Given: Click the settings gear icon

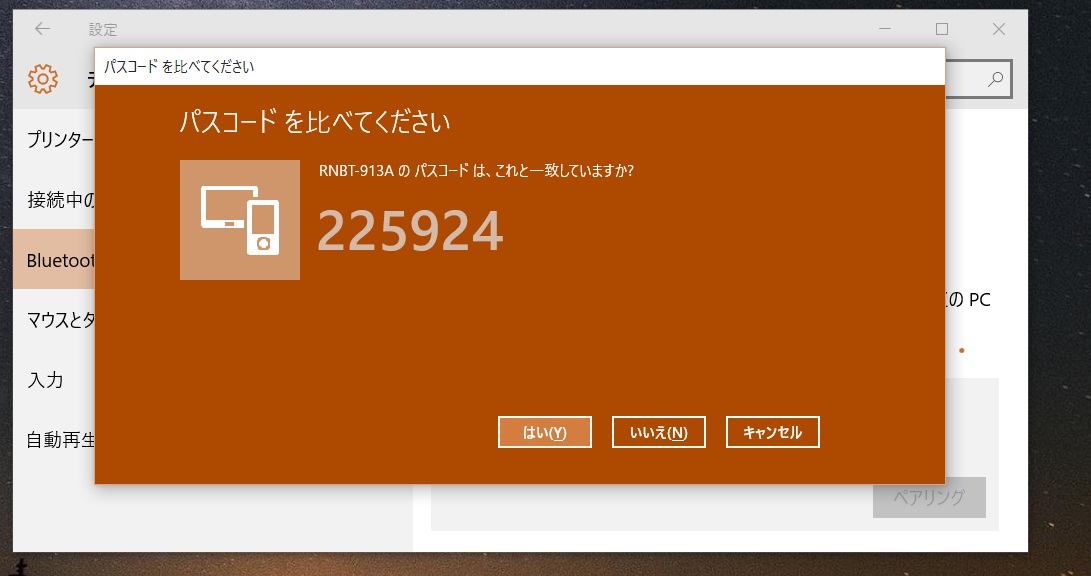Looking at the screenshot, I should coord(42,79).
